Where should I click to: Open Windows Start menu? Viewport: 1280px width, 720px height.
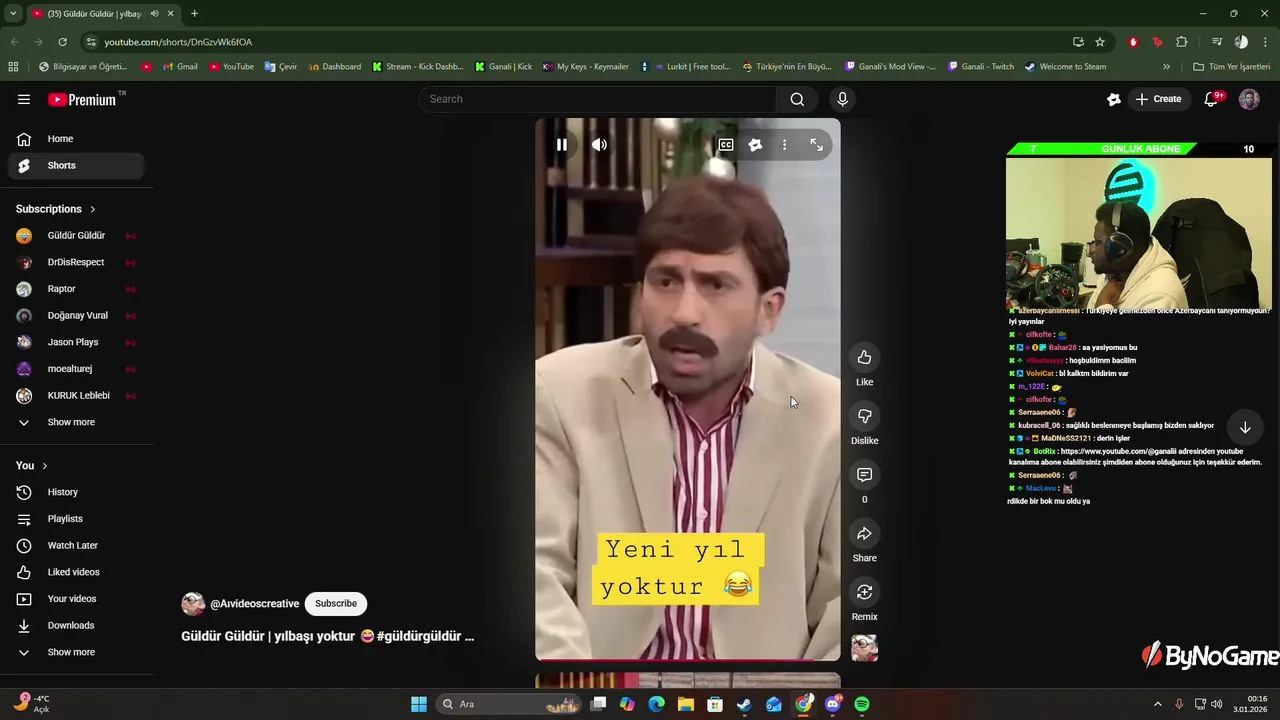coord(419,704)
